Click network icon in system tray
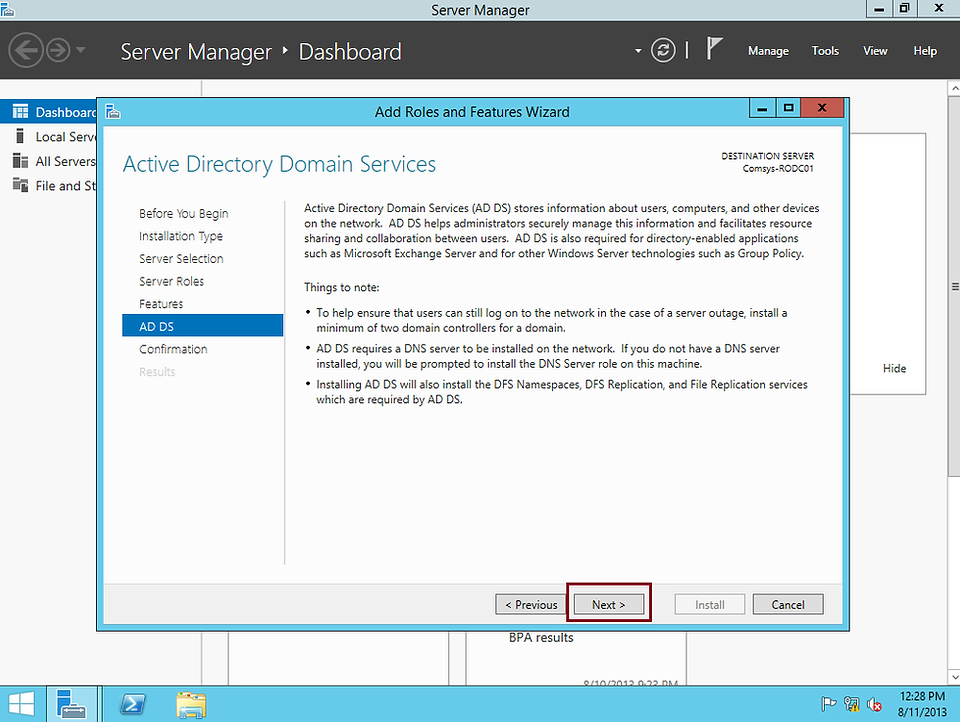 [x=852, y=704]
